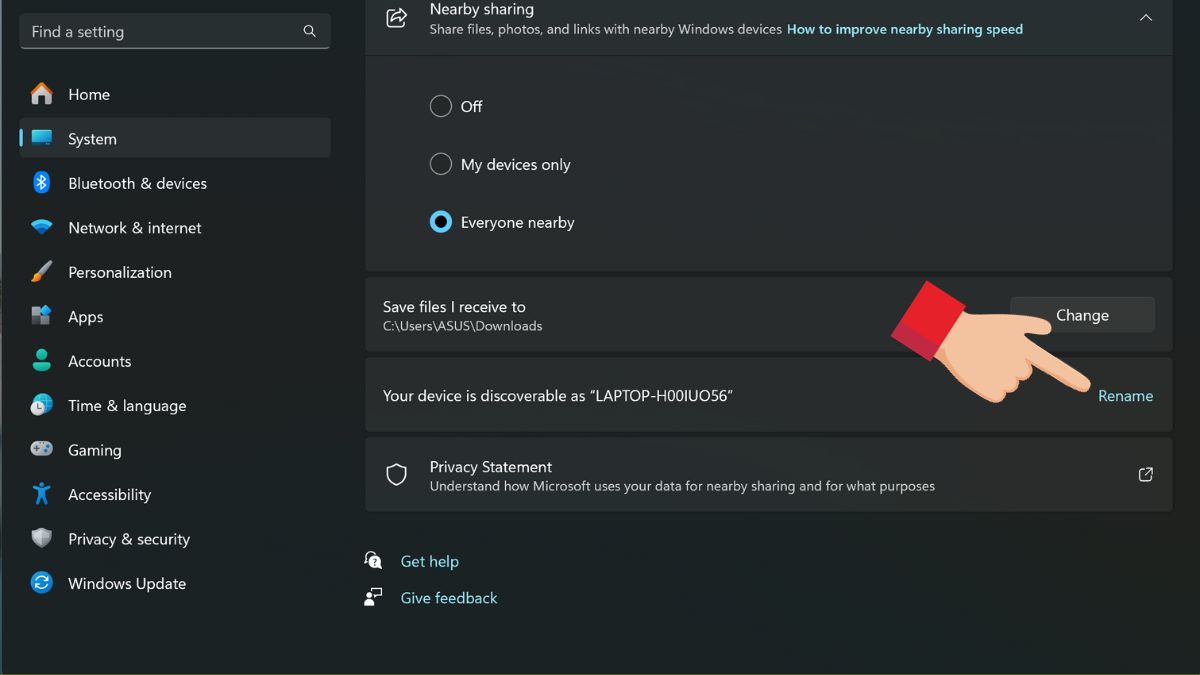Click the Accessibility figure icon
Image resolution: width=1200 pixels, height=675 pixels.
pyautogui.click(x=41, y=494)
